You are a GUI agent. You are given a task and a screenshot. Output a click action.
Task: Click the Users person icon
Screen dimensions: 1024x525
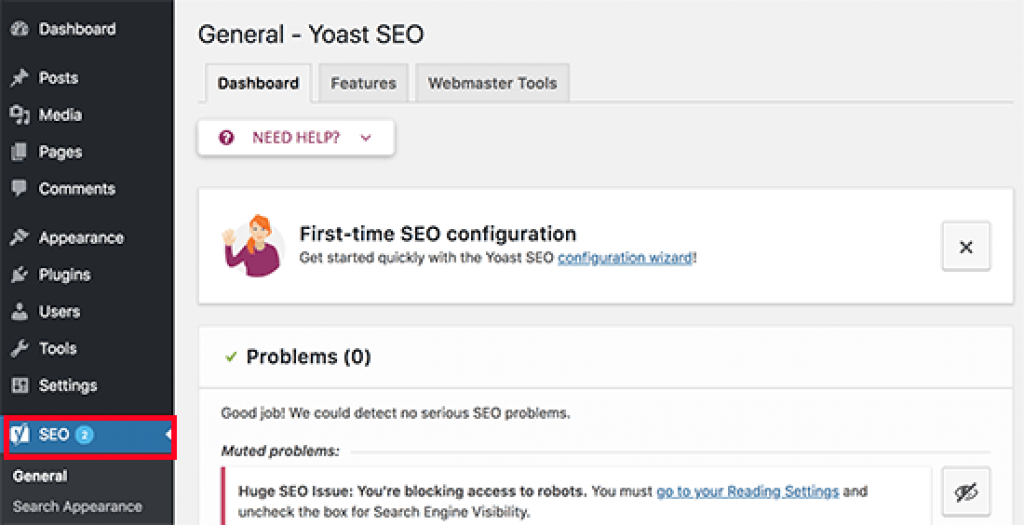pyautogui.click(x=19, y=312)
